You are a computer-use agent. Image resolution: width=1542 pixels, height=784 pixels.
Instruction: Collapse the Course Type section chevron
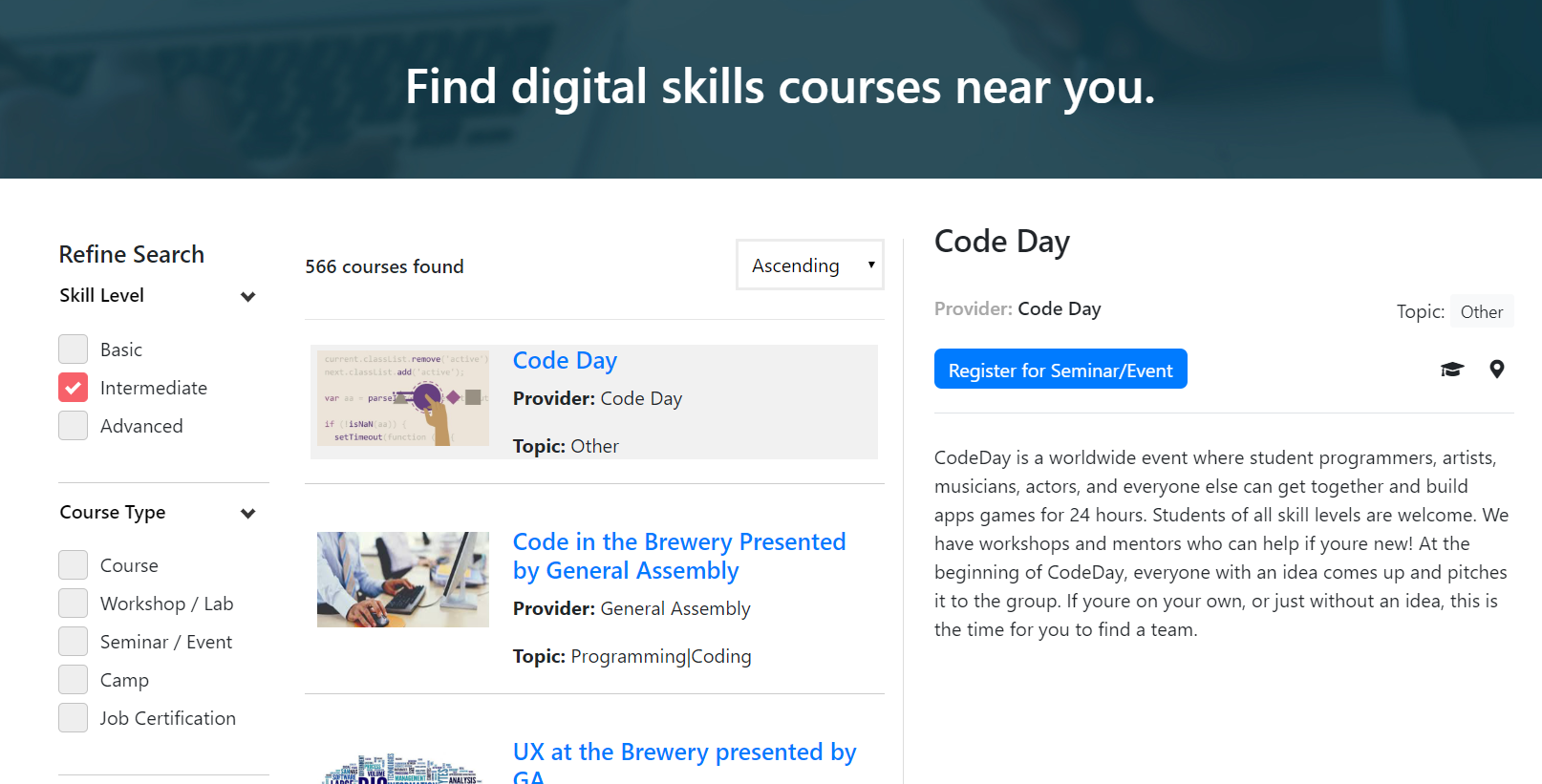[248, 514]
